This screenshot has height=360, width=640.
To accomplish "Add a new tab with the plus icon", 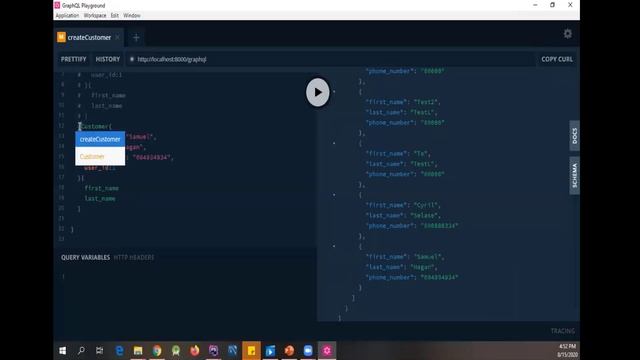I will (136, 38).
